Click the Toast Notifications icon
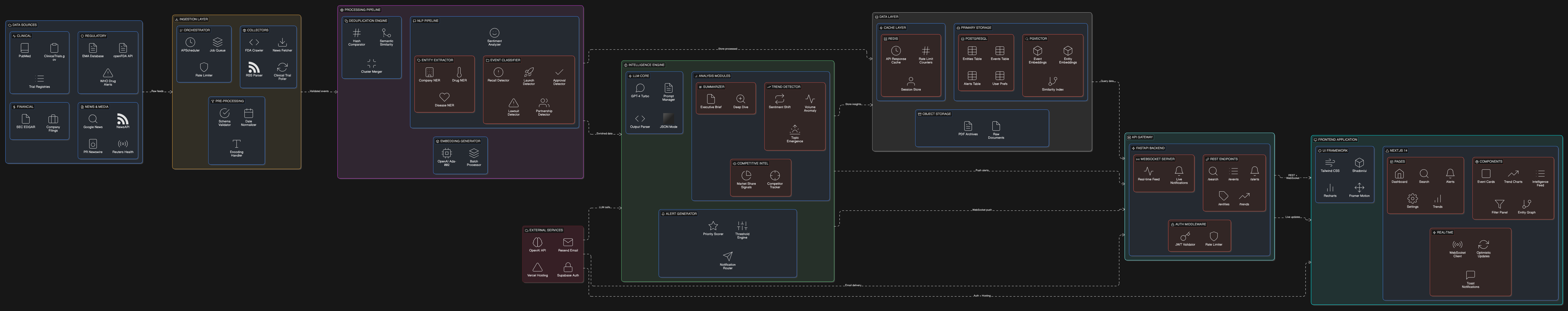This screenshot has height=311, width=1568. [x=1470, y=275]
